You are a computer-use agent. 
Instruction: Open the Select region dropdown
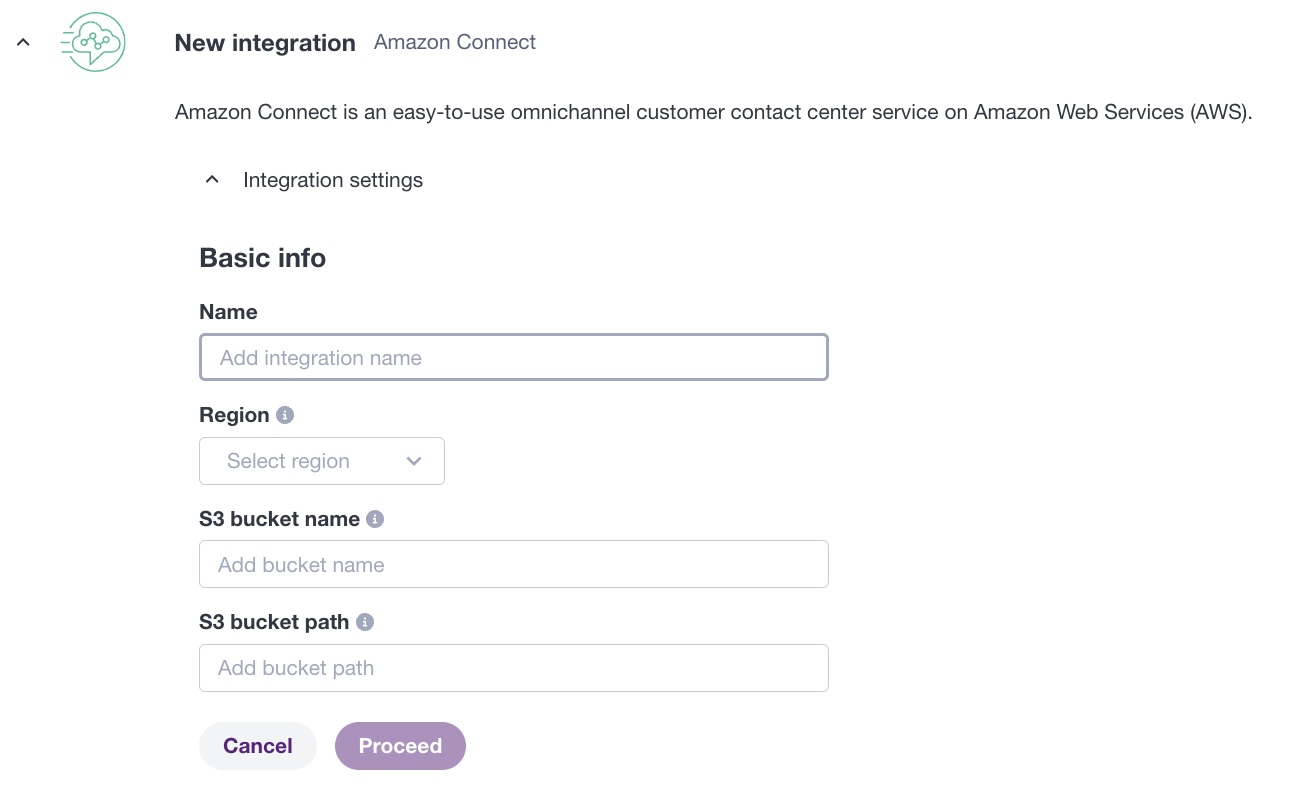point(322,461)
